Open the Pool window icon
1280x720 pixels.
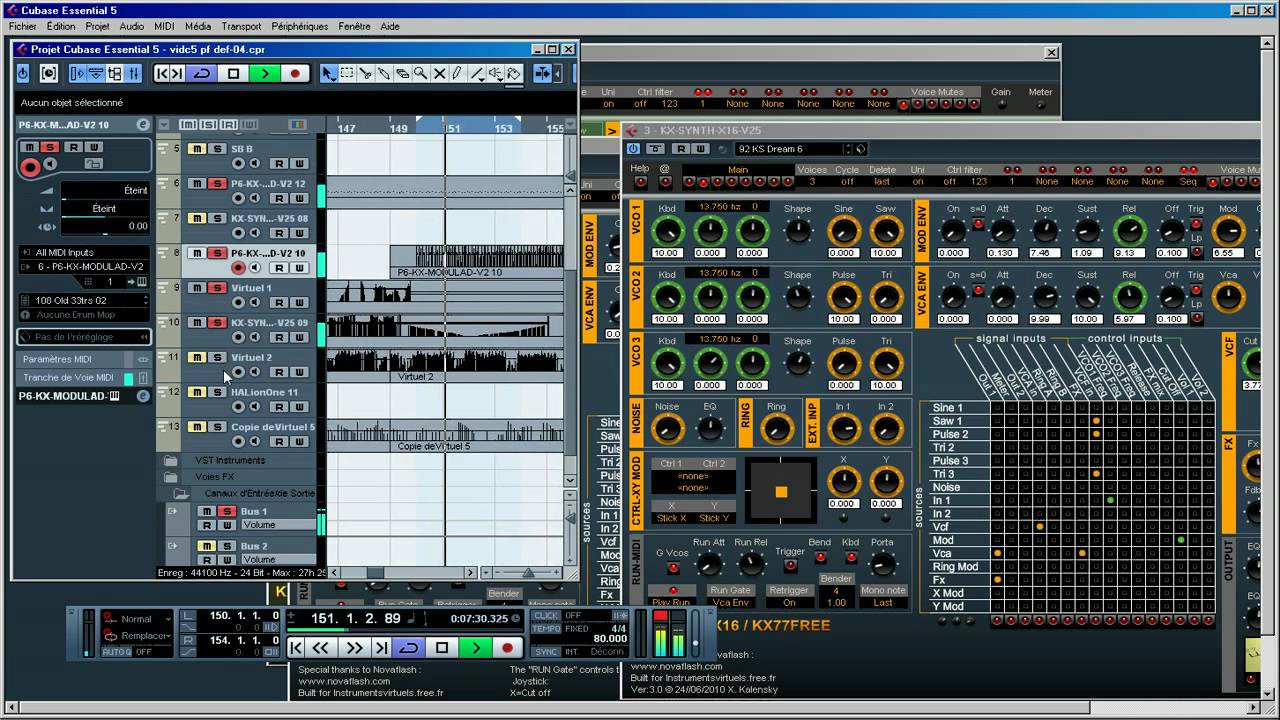[115, 73]
